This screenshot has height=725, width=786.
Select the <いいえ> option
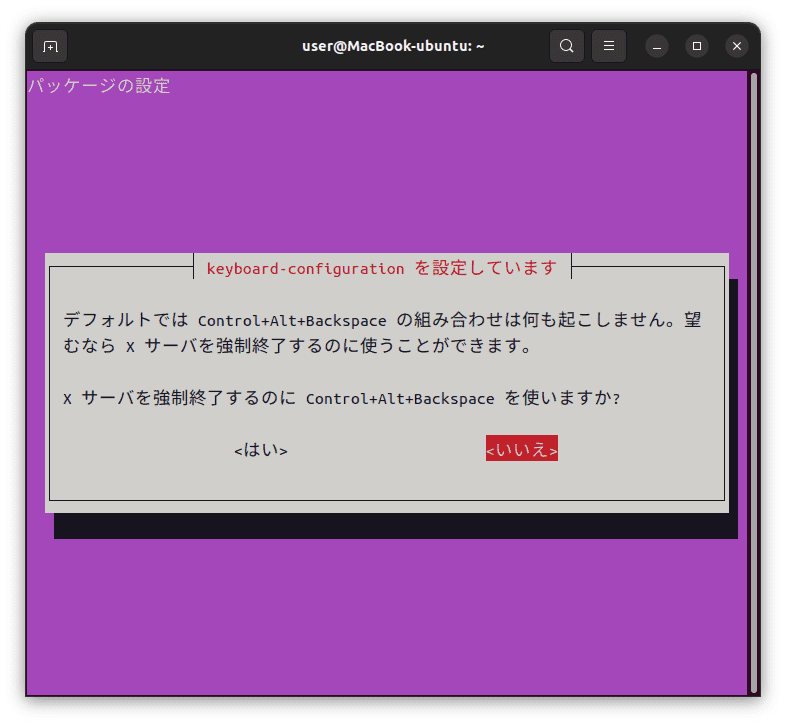pyautogui.click(x=521, y=448)
